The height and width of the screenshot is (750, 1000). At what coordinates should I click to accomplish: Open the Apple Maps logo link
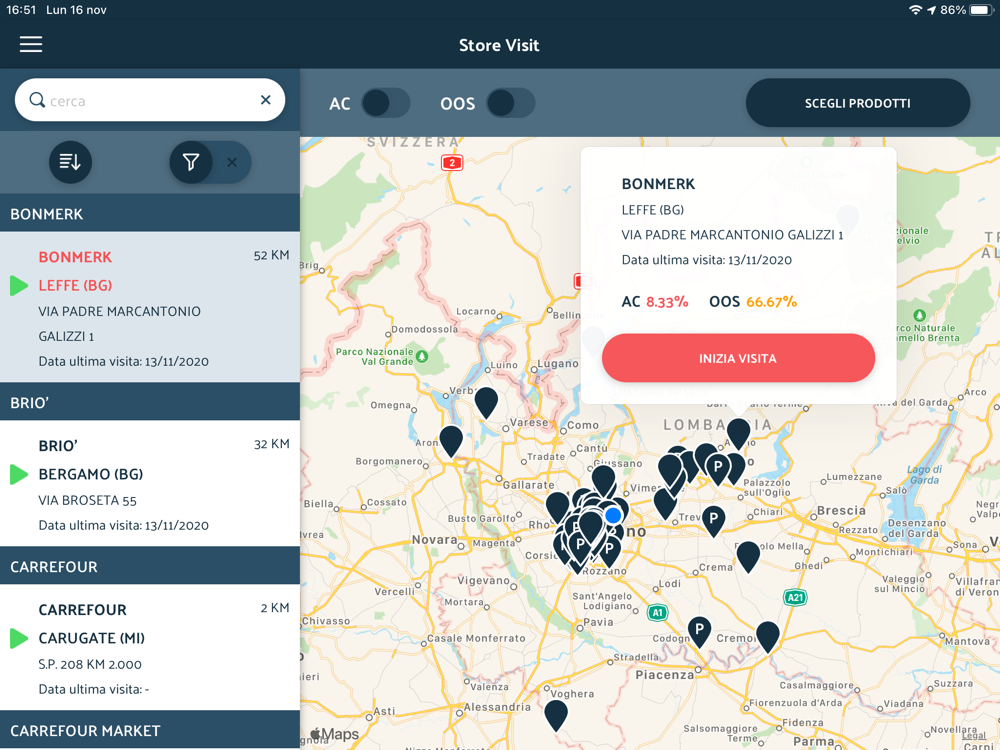(335, 734)
